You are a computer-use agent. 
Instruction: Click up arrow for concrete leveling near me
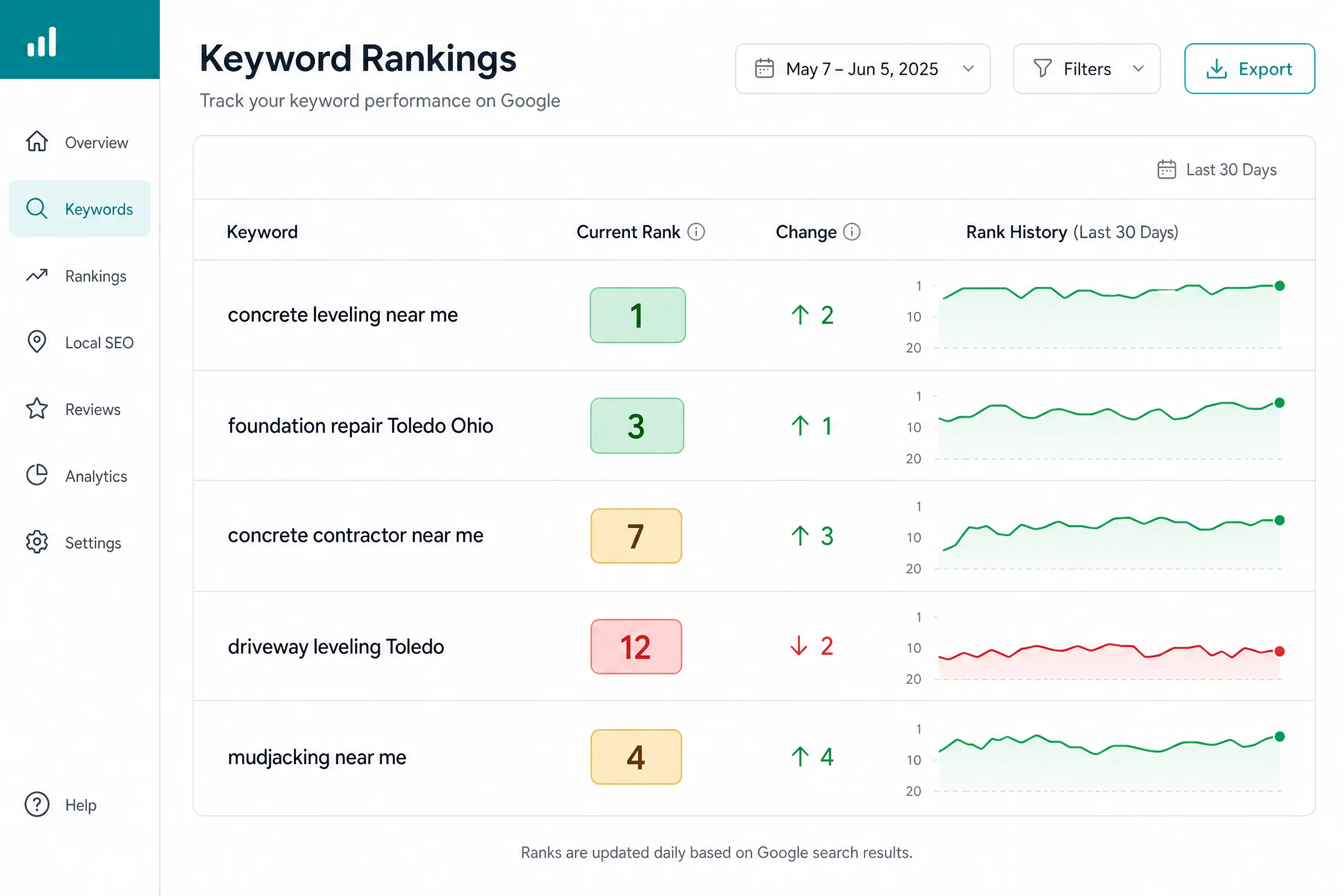(800, 315)
